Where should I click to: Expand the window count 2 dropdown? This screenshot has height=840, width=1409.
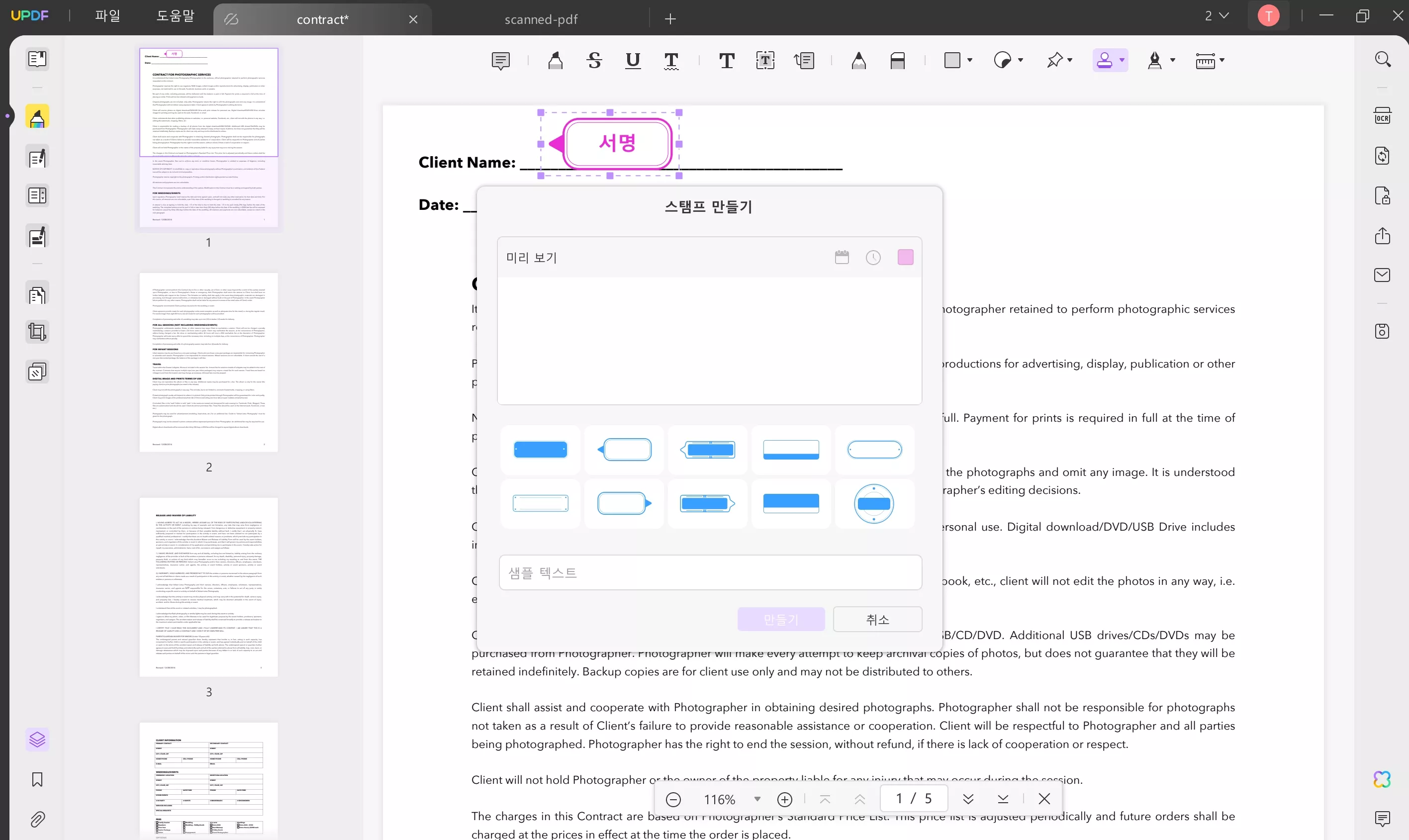[1217, 16]
